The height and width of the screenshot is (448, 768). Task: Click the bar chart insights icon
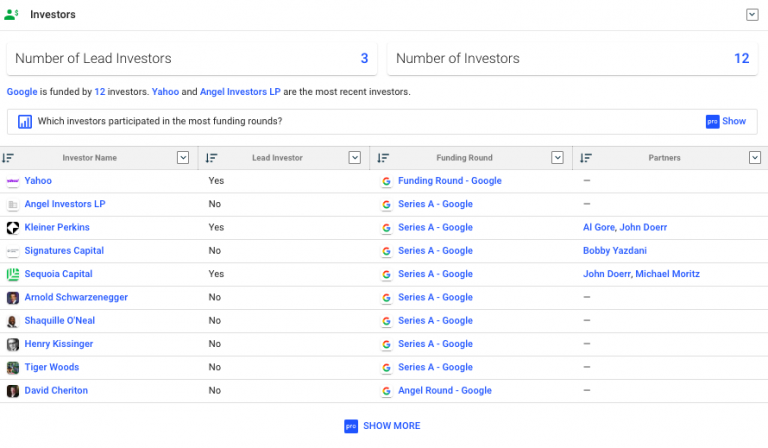(24, 121)
